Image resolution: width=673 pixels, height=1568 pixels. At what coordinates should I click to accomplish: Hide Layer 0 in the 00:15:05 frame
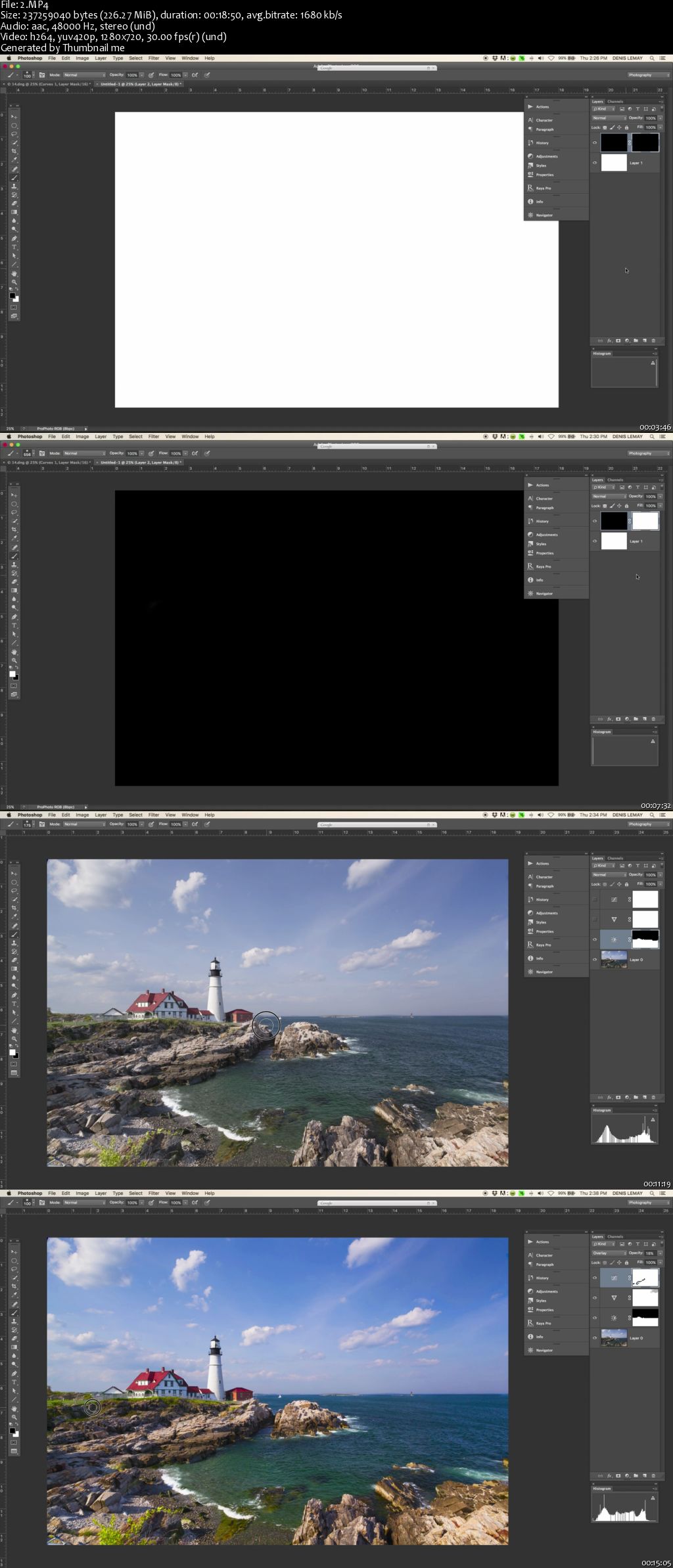[595, 1337]
